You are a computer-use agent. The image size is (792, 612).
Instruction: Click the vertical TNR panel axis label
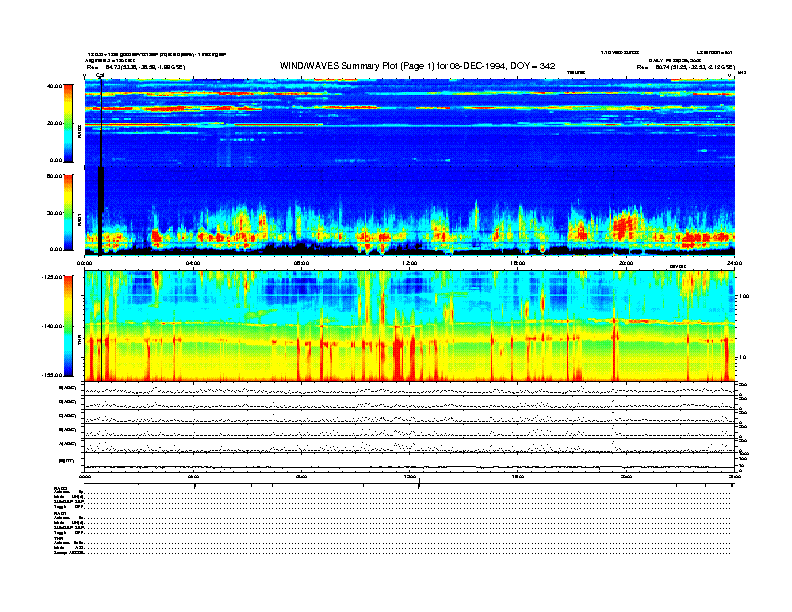click(79, 342)
